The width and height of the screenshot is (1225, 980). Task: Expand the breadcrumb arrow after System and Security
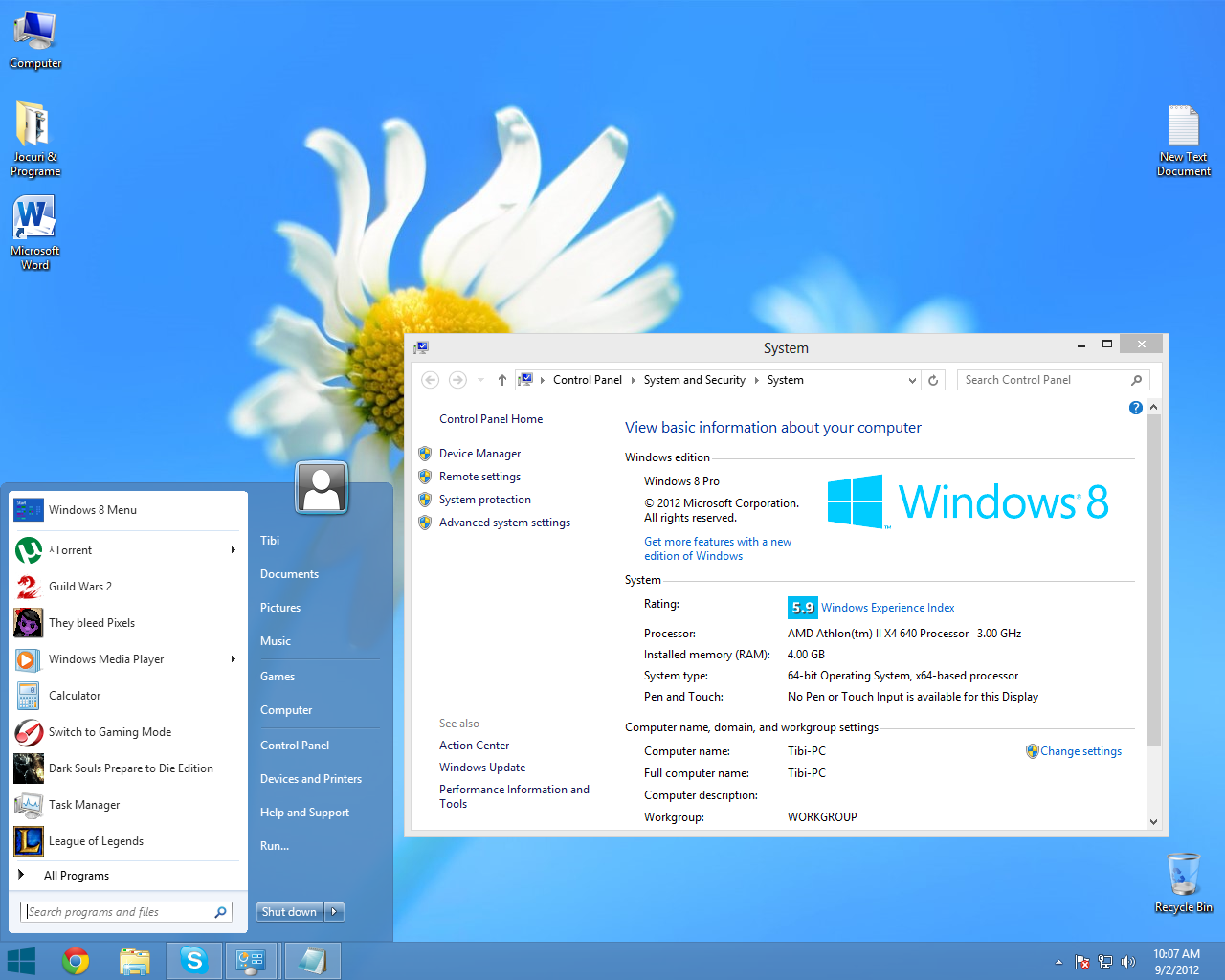point(756,380)
